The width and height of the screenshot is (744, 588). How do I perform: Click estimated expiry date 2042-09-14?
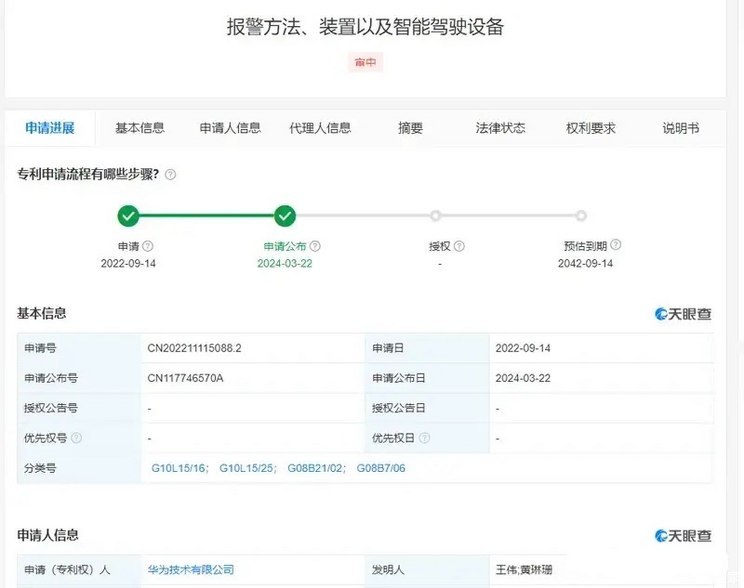coord(586,263)
